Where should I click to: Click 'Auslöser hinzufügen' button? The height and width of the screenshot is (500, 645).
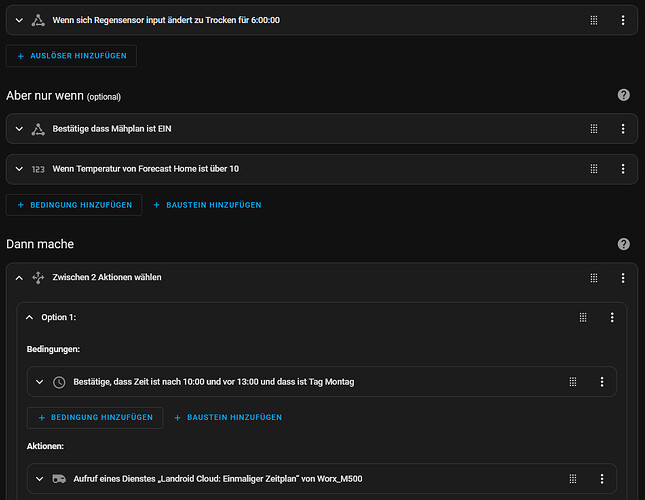pos(71,56)
